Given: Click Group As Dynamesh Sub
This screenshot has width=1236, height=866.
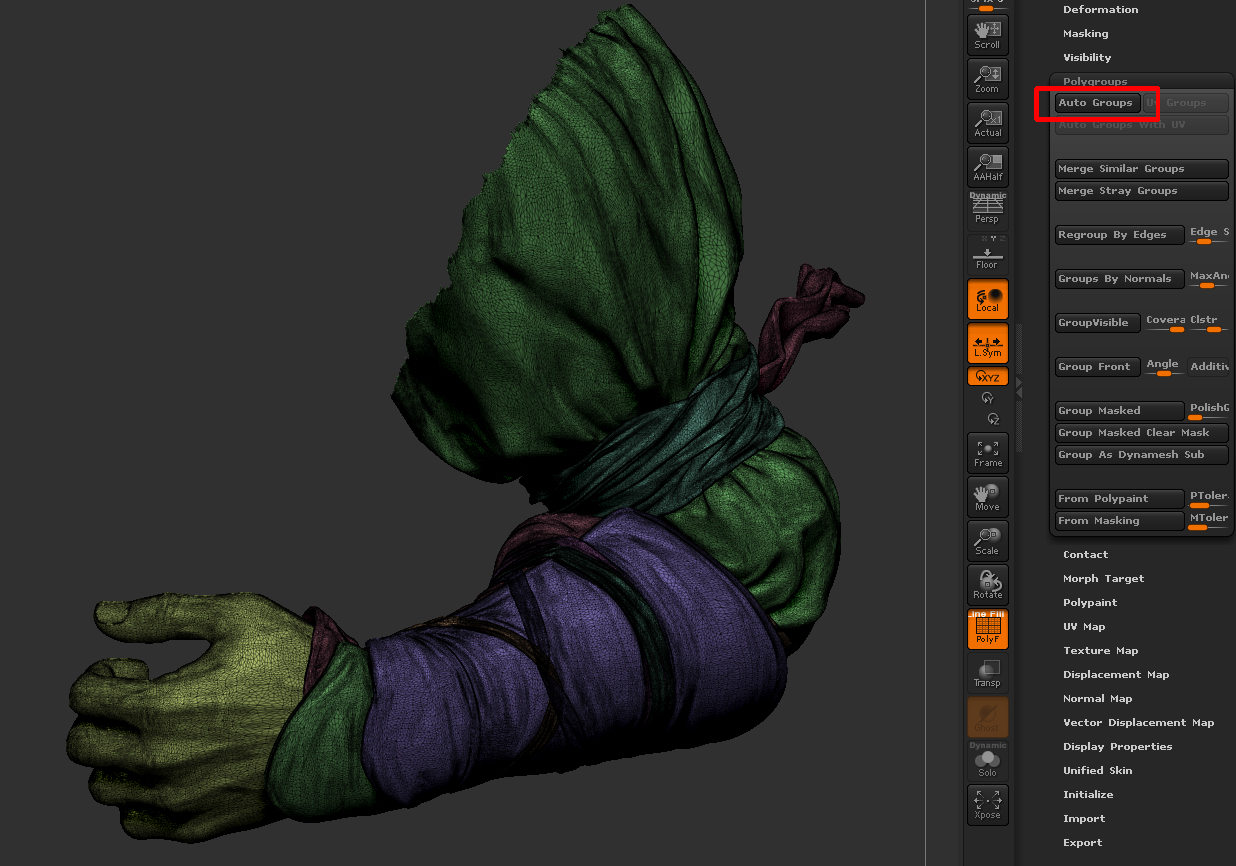Looking at the screenshot, I should (1142, 455).
